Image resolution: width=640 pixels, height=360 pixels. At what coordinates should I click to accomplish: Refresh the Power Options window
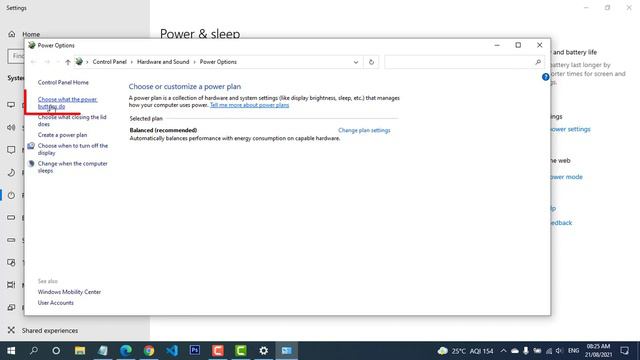click(x=371, y=62)
